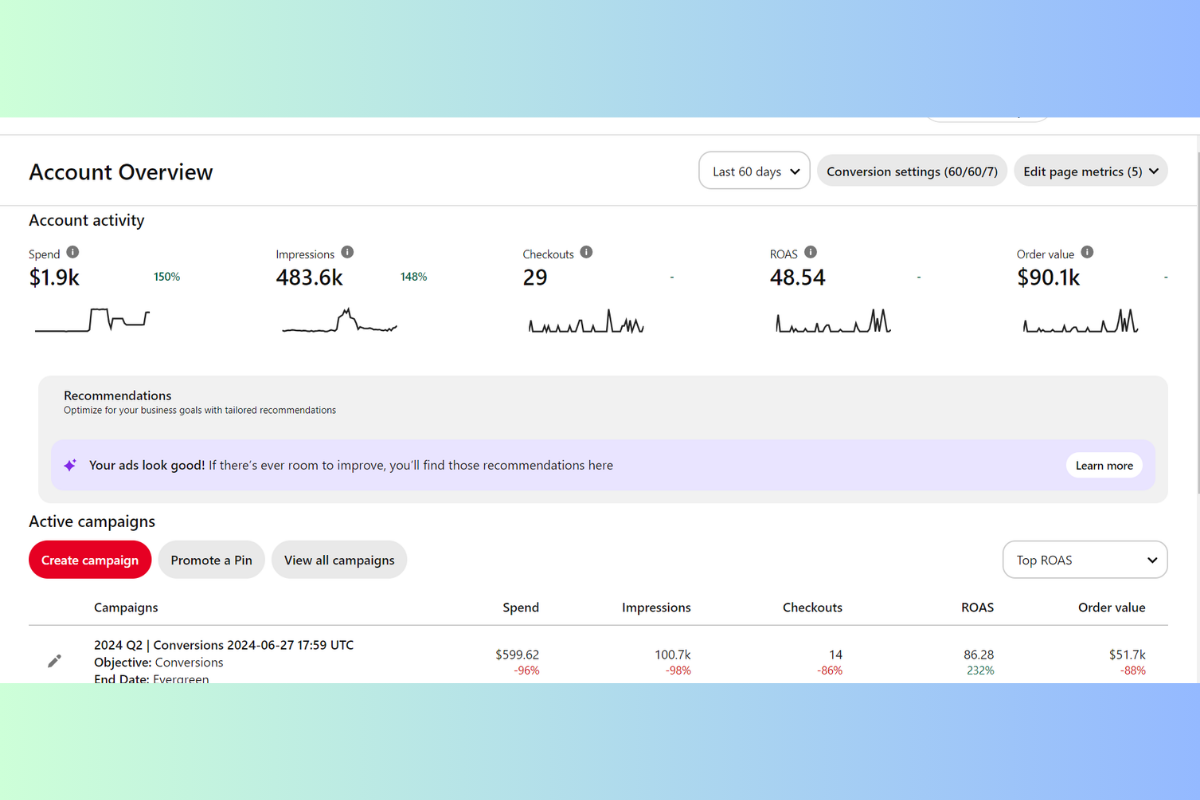1200x800 pixels.
Task: Click the ROAS column header
Action: [x=975, y=607]
